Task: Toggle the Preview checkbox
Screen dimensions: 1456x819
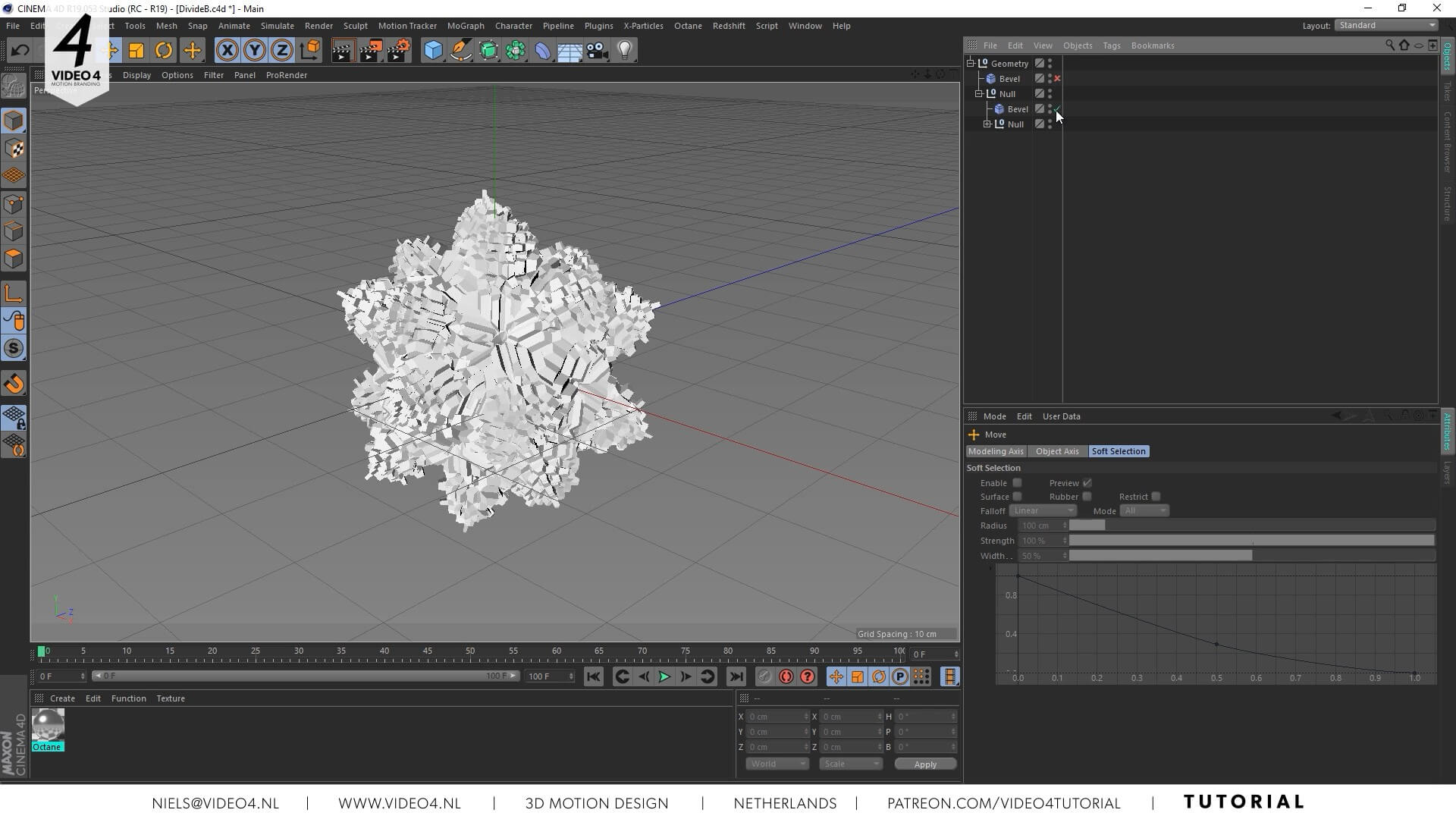Action: 1087,483
